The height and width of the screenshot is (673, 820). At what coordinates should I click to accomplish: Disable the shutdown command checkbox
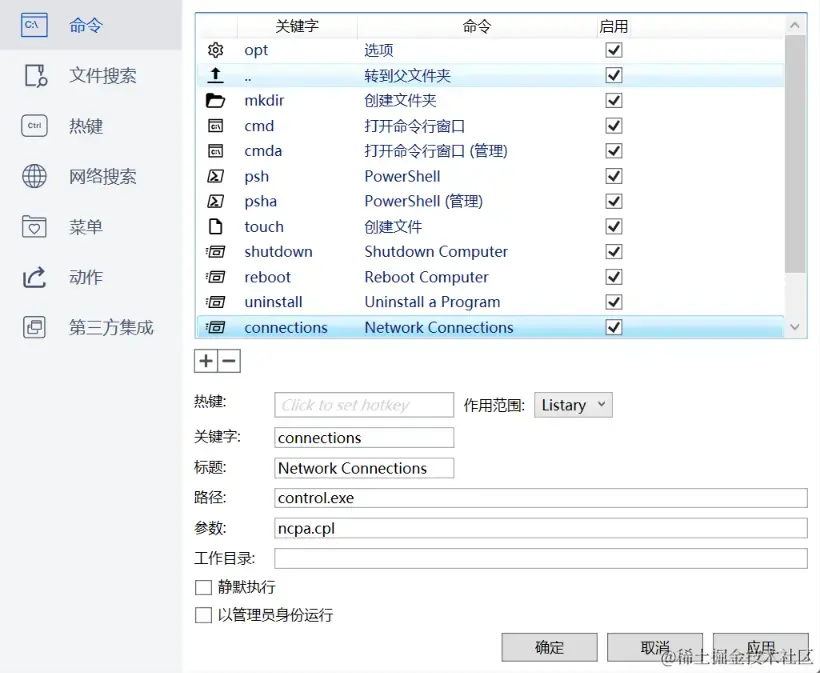point(614,252)
